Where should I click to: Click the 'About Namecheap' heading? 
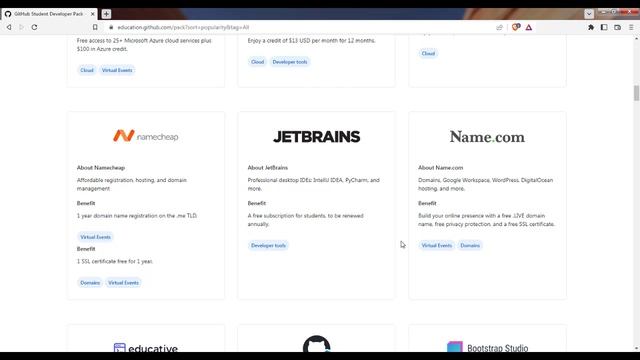pyautogui.click(x=101, y=168)
